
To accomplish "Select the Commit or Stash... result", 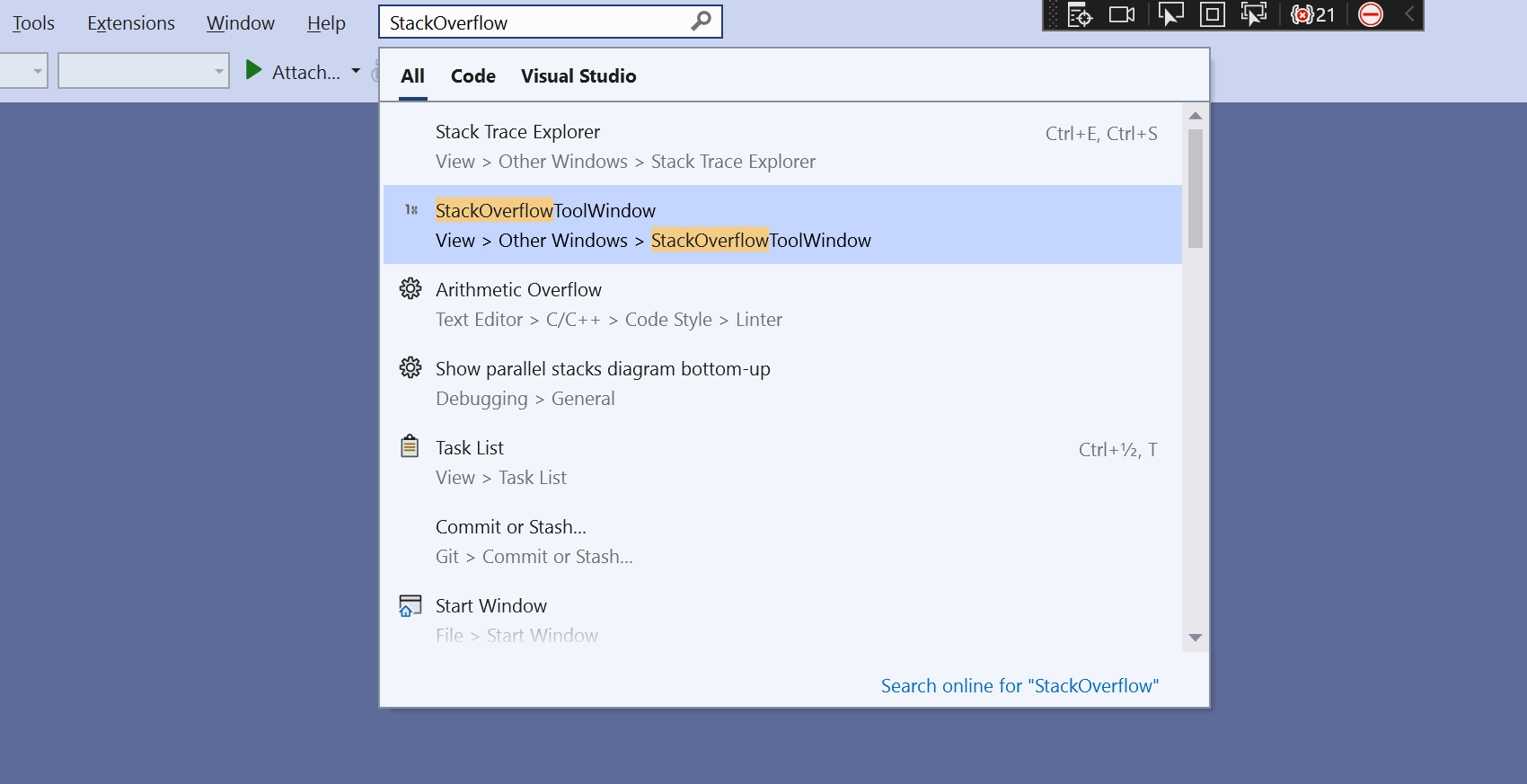I will 782,541.
